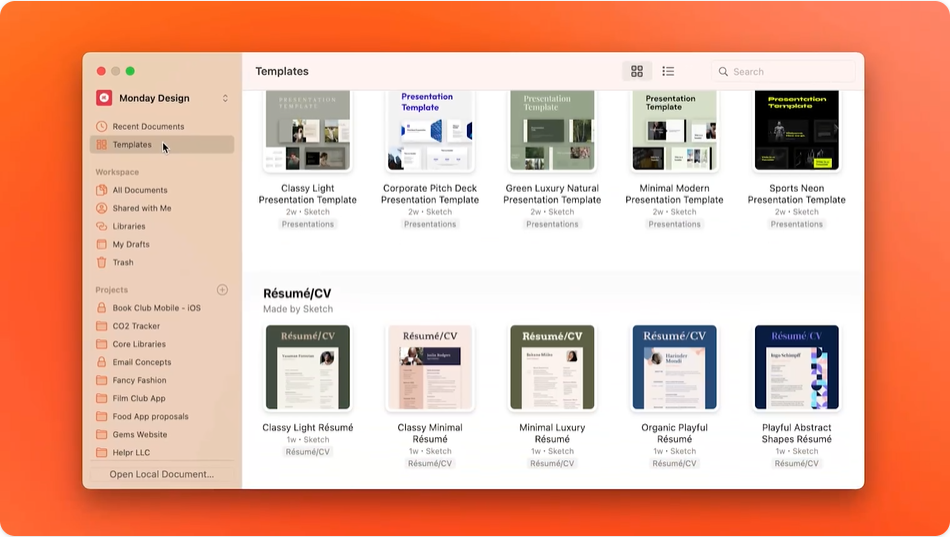Open Classy Minimal Résumé thumbnail
Screen dimensions: 950x537
pyautogui.click(x=430, y=367)
